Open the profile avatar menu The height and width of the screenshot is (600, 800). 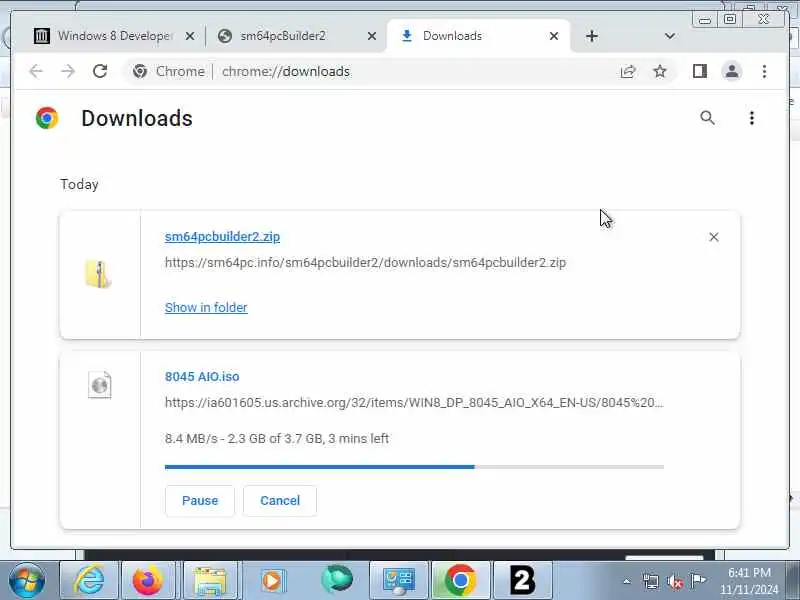pyautogui.click(x=732, y=71)
